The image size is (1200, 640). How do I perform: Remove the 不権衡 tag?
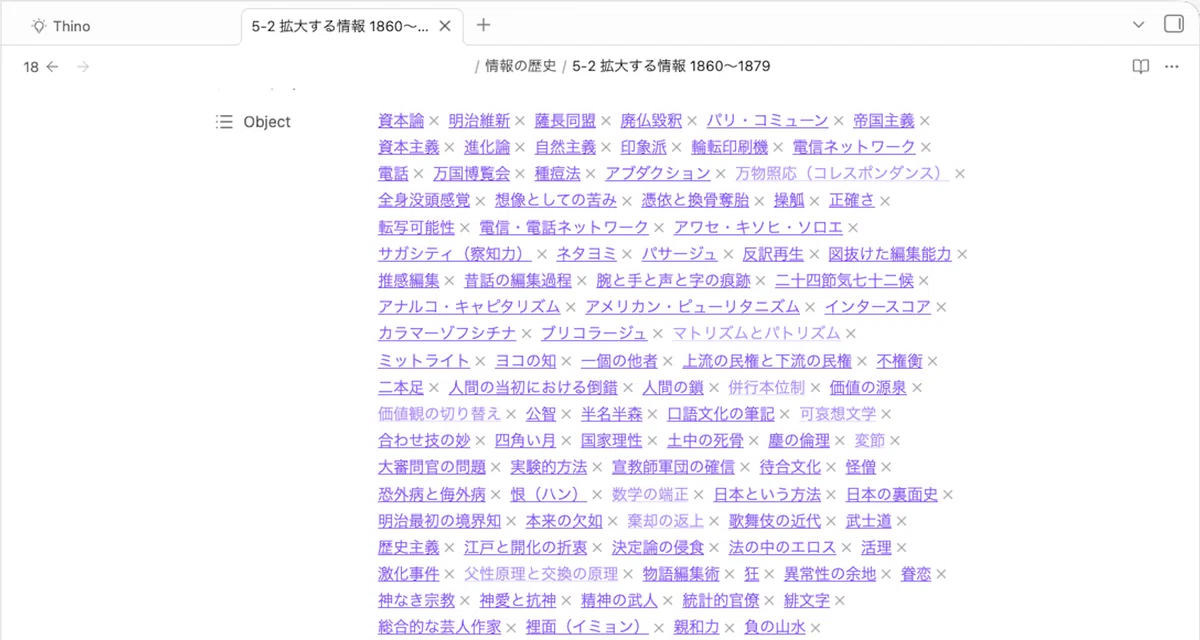coord(931,361)
